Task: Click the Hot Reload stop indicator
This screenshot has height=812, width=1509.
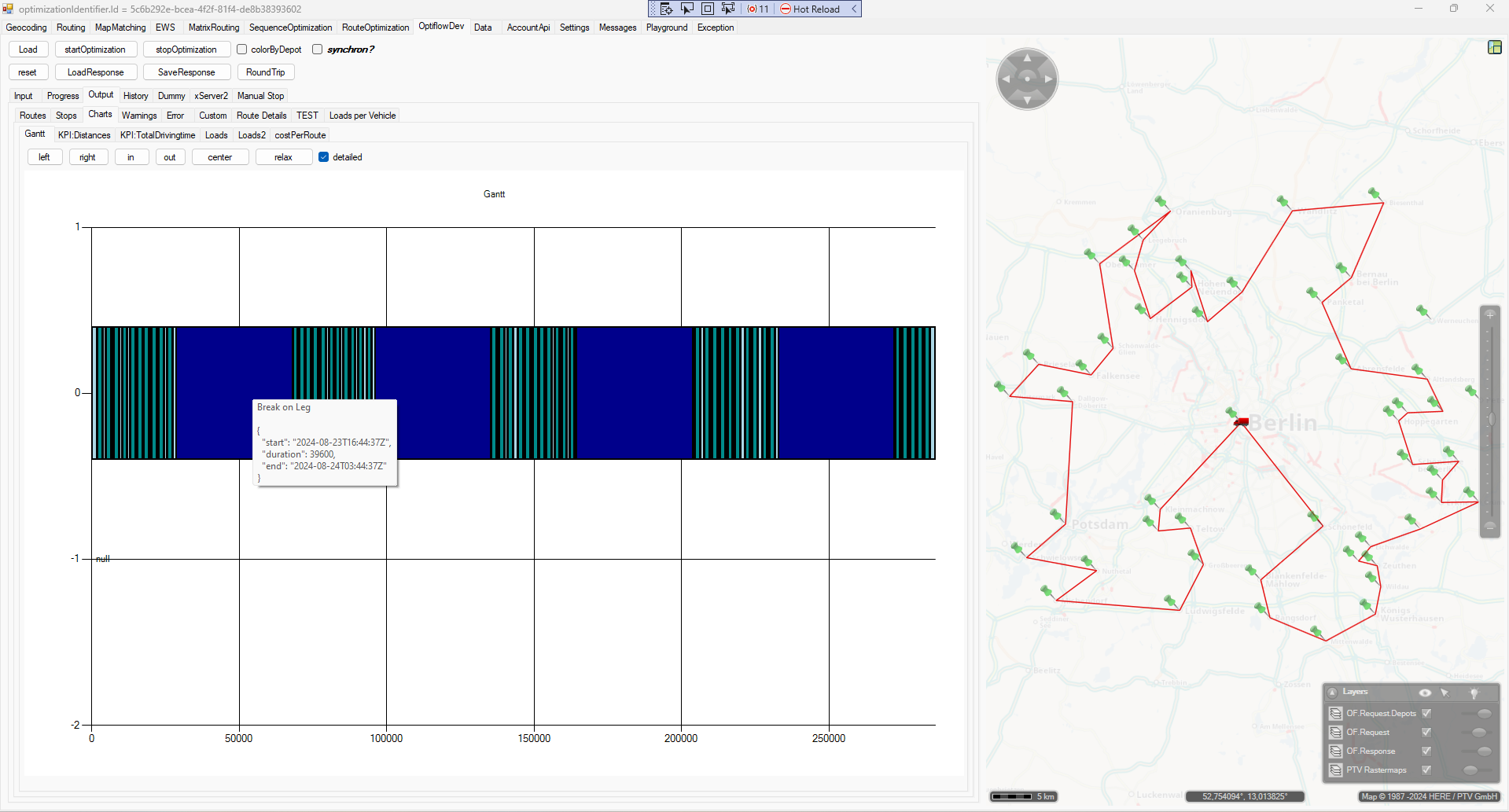Action: (x=785, y=9)
